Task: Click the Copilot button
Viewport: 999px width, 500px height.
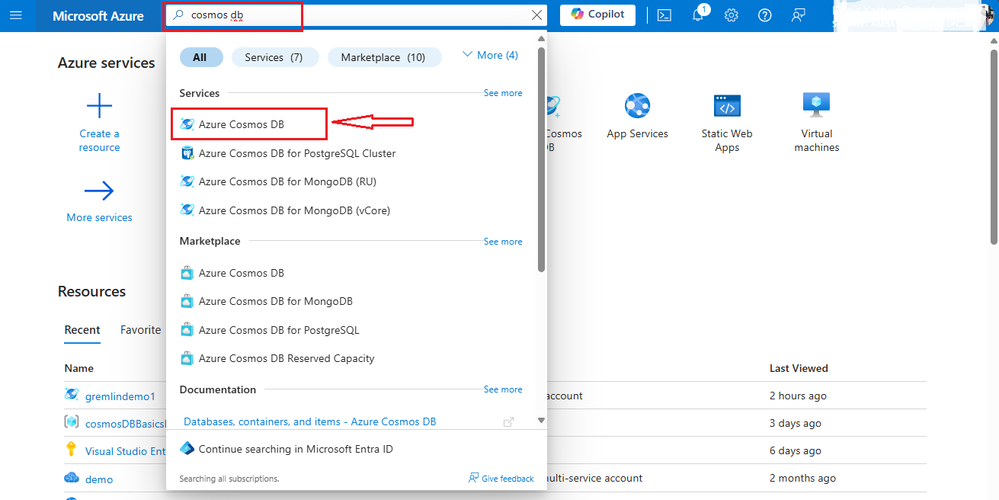Action: 598,15
